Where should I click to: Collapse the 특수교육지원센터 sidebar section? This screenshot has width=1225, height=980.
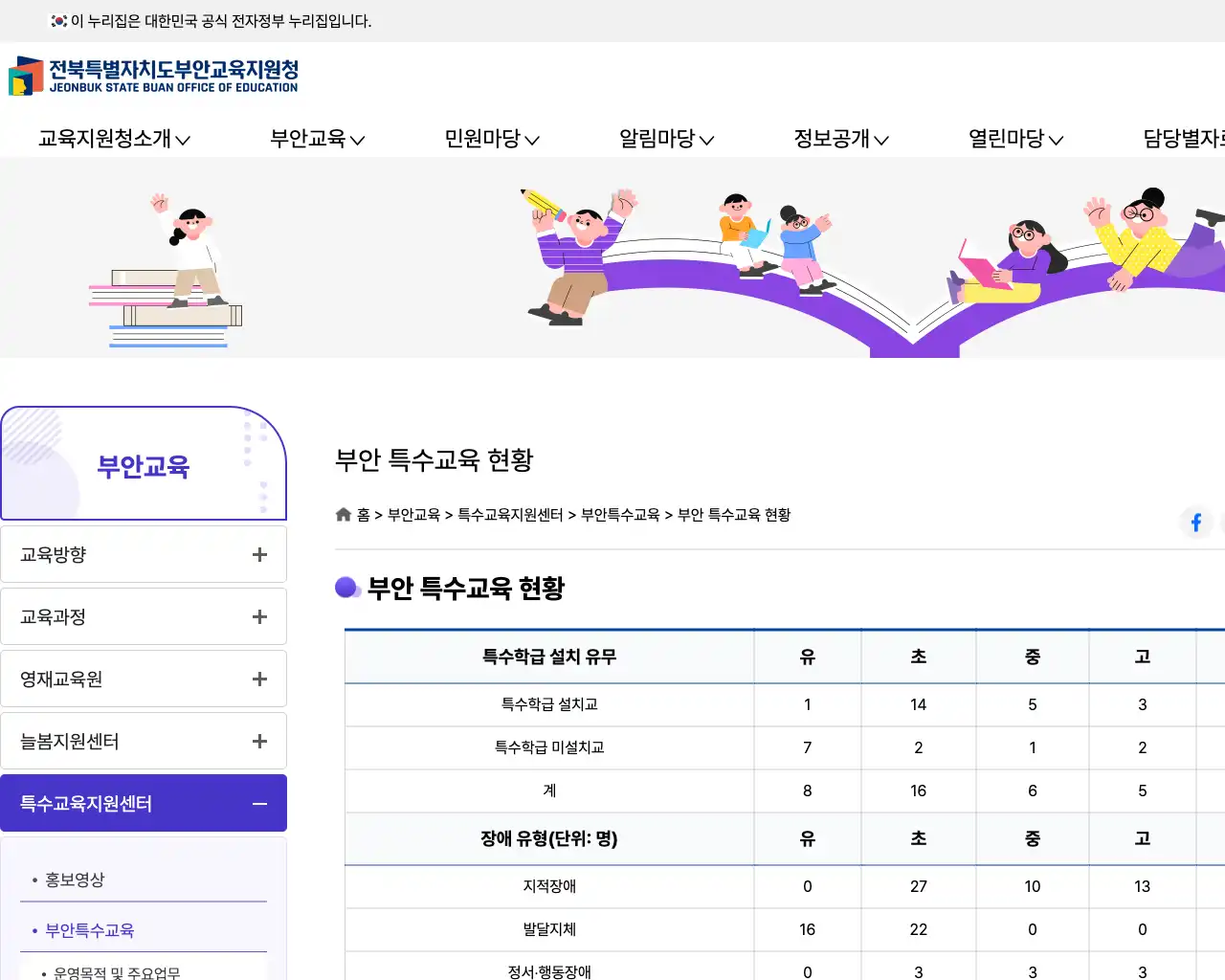click(144, 803)
